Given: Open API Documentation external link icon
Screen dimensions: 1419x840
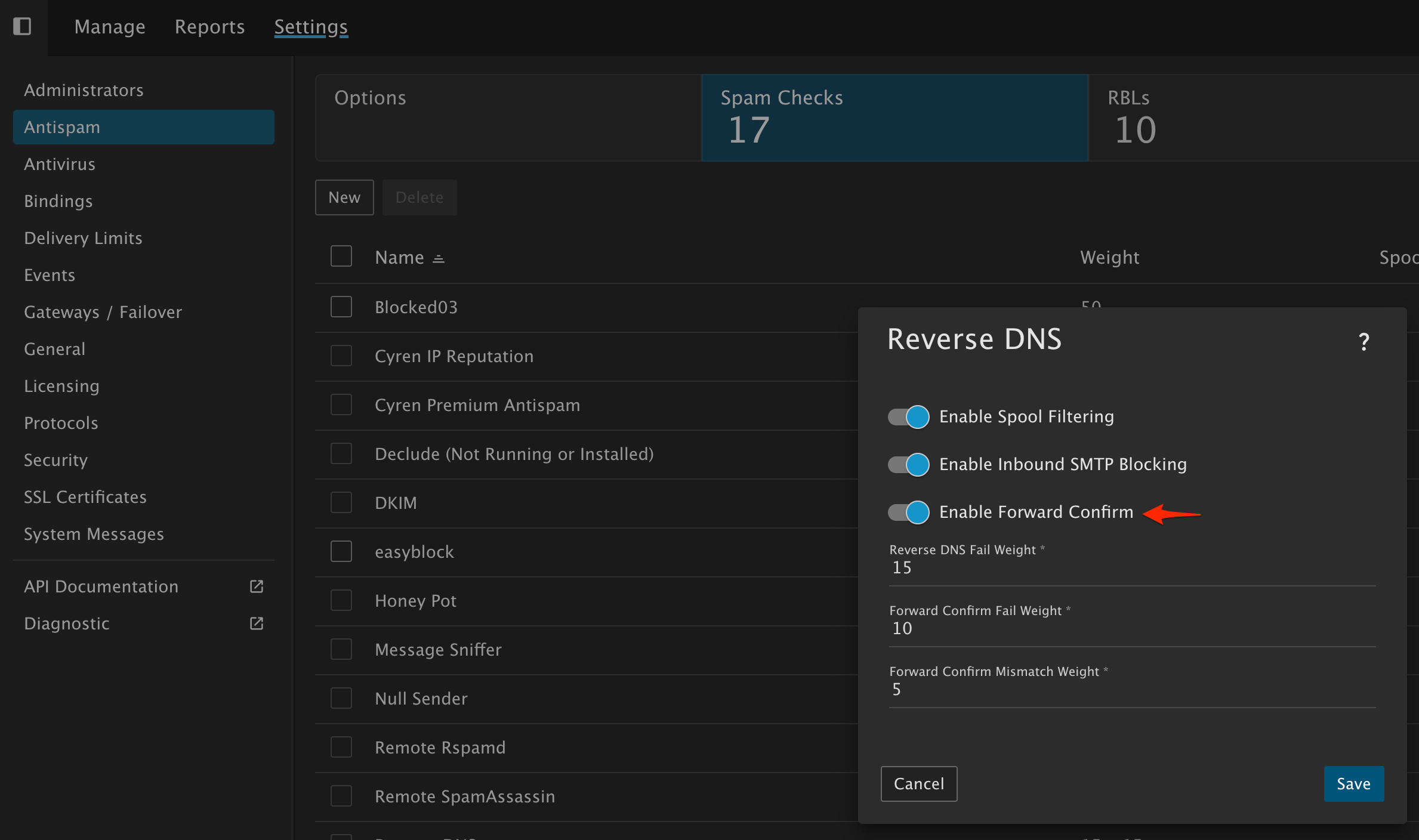Looking at the screenshot, I should 257,586.
